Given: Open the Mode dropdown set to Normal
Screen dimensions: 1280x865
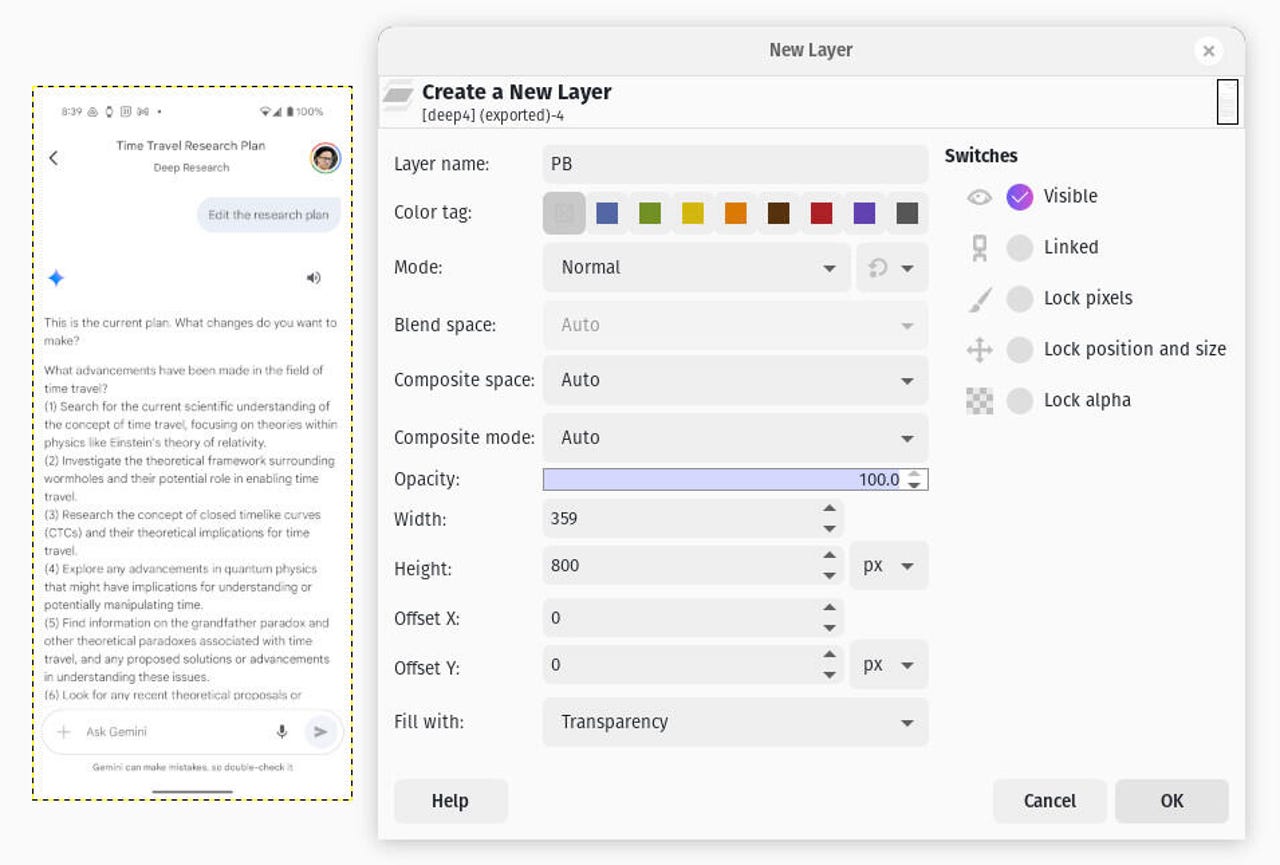Looking at the screenshot, I should 697,268.
